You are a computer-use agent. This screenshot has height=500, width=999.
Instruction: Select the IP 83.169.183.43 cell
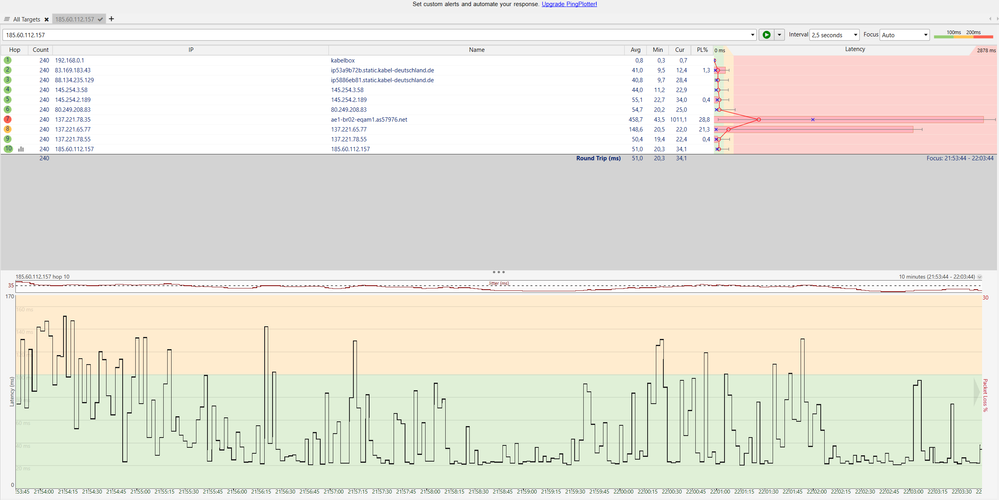[x=73, y=70]
